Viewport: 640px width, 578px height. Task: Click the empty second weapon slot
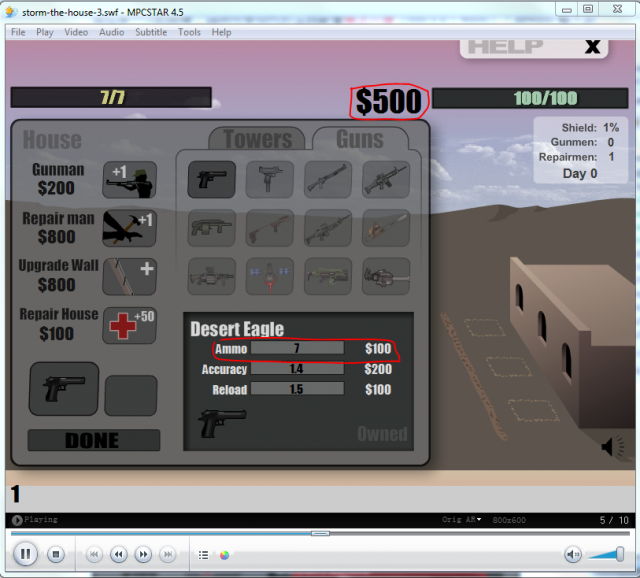131,396
